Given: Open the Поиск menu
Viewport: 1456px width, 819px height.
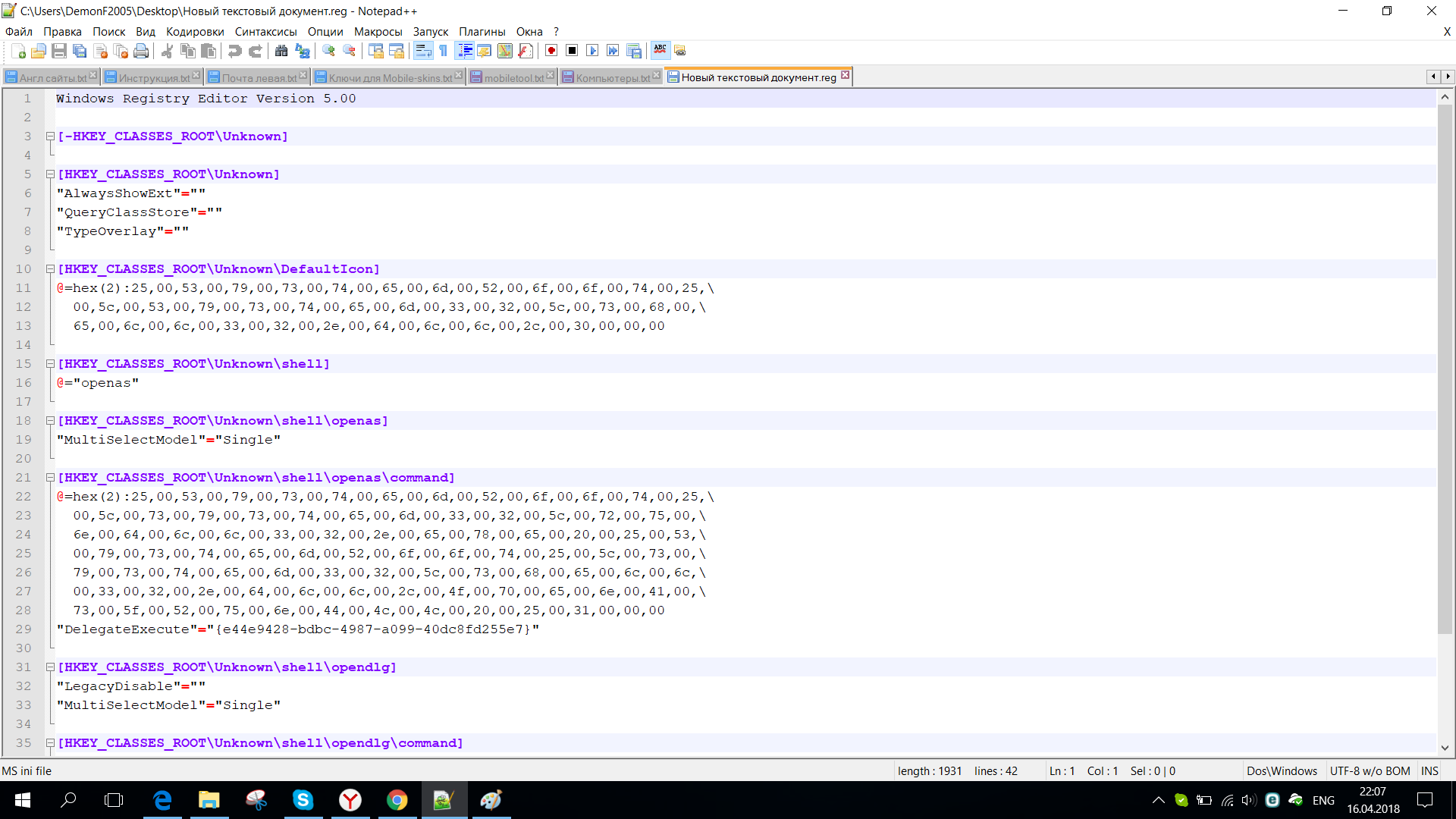Looking at the screenshot, I should point(108,32).
